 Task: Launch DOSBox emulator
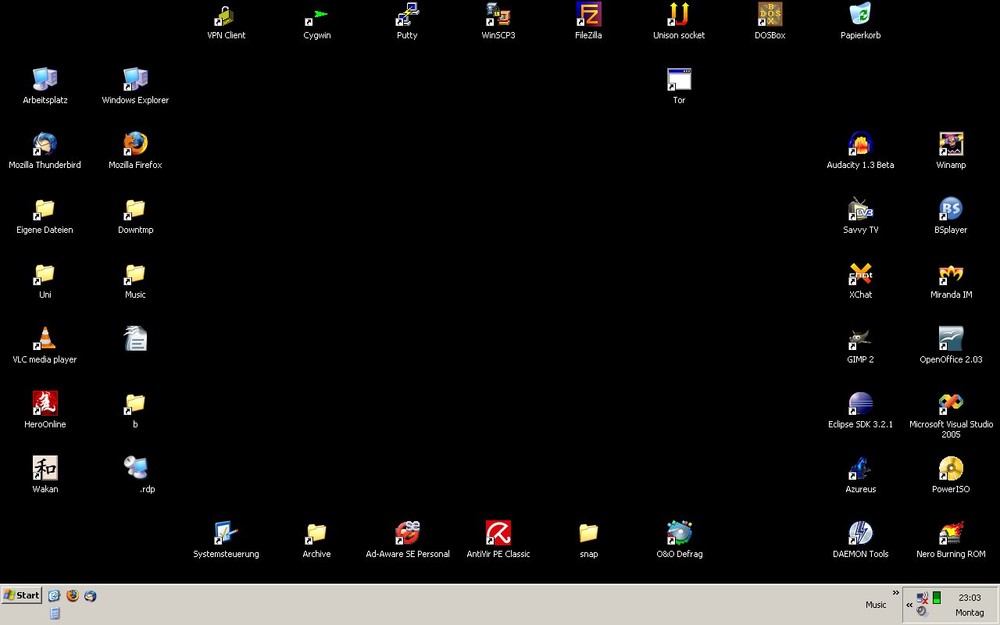point(769,15)
